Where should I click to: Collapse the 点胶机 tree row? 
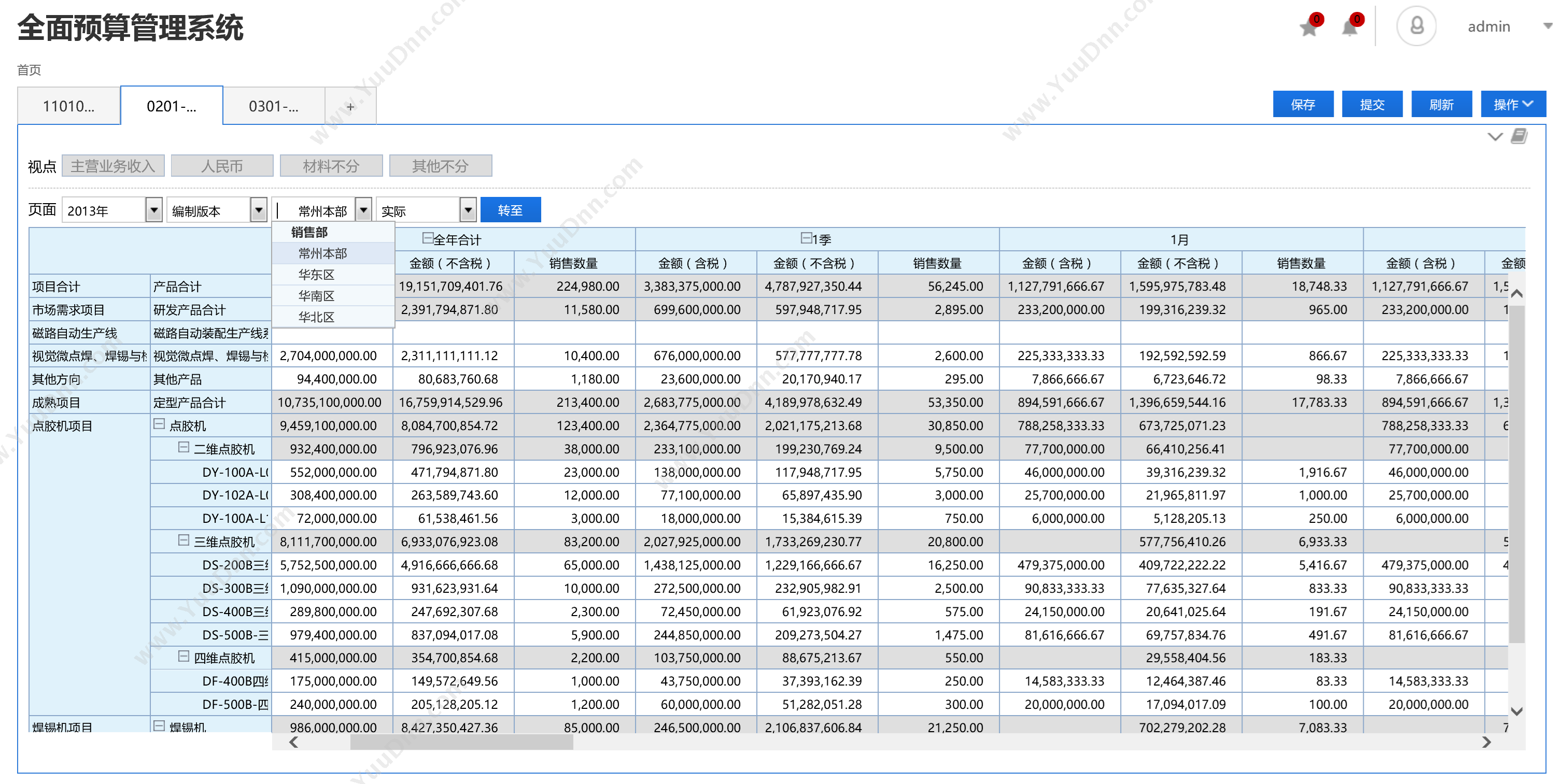[159, 424]
